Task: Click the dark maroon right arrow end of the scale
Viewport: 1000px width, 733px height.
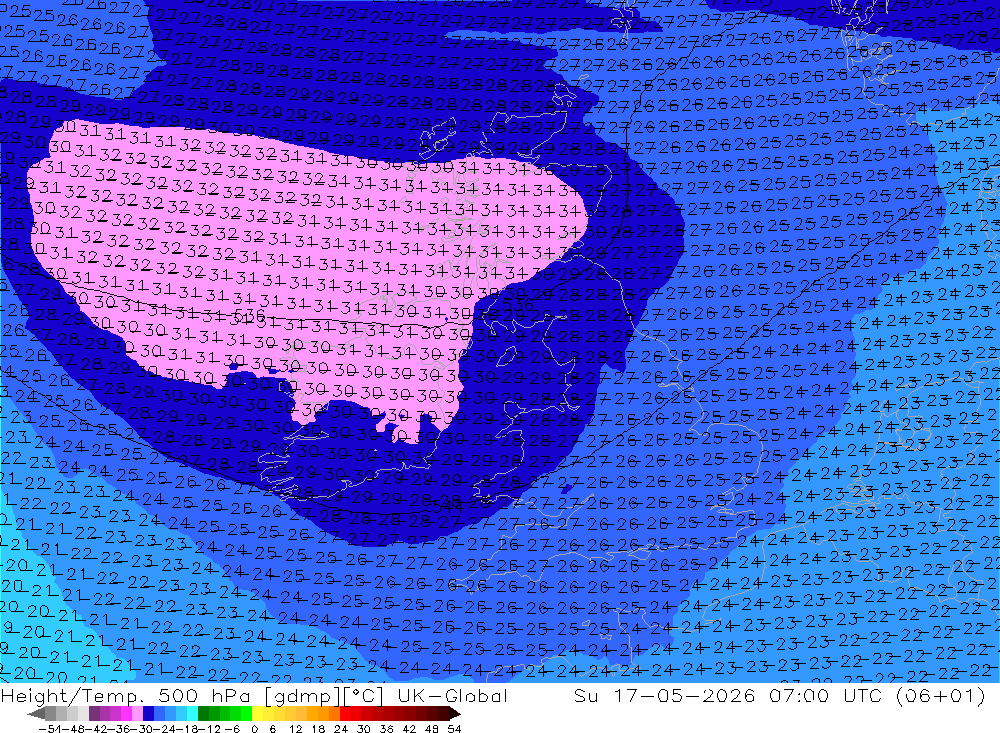Action: click(455, 714)
